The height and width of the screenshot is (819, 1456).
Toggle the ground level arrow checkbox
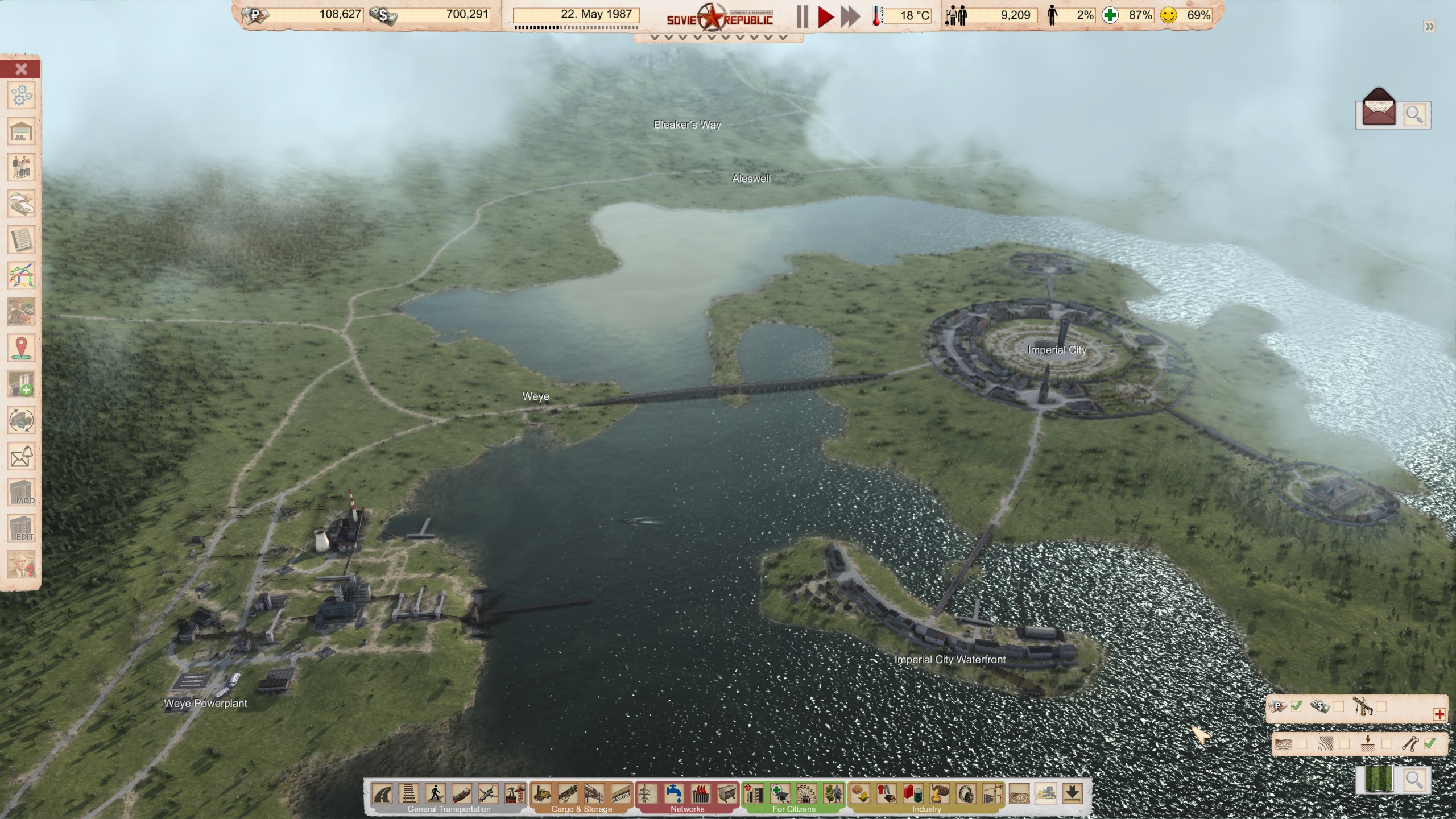click(1387, 744)
